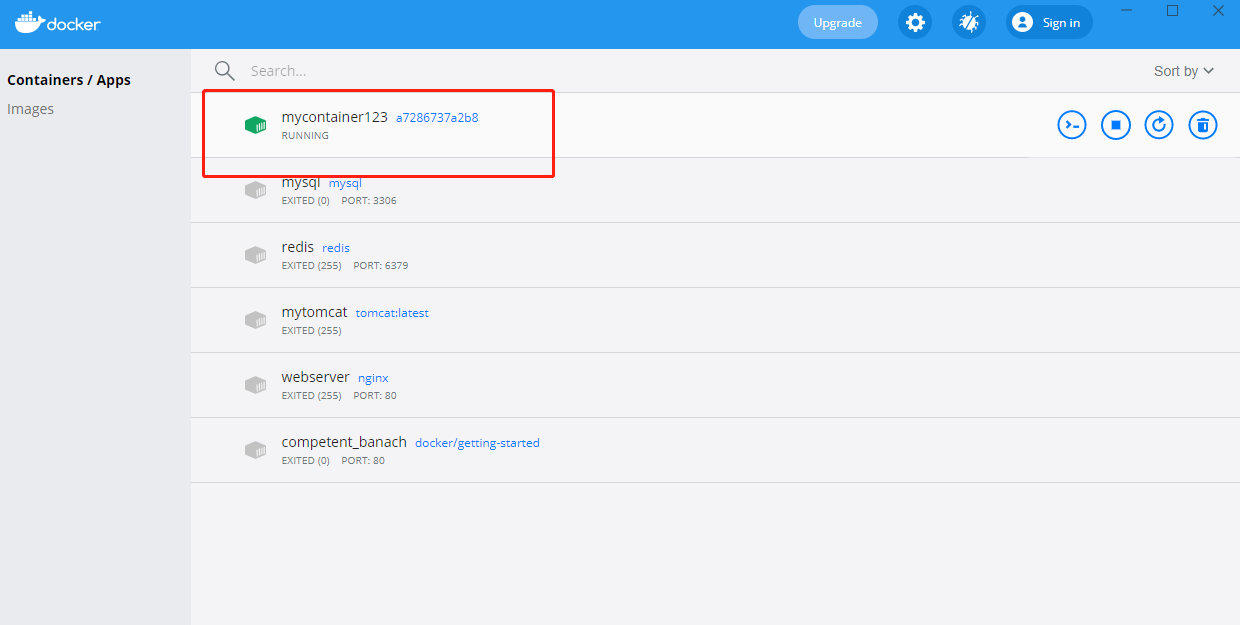Select the mycontainer123 container name
1240x625 pixels.
point(335,117)
